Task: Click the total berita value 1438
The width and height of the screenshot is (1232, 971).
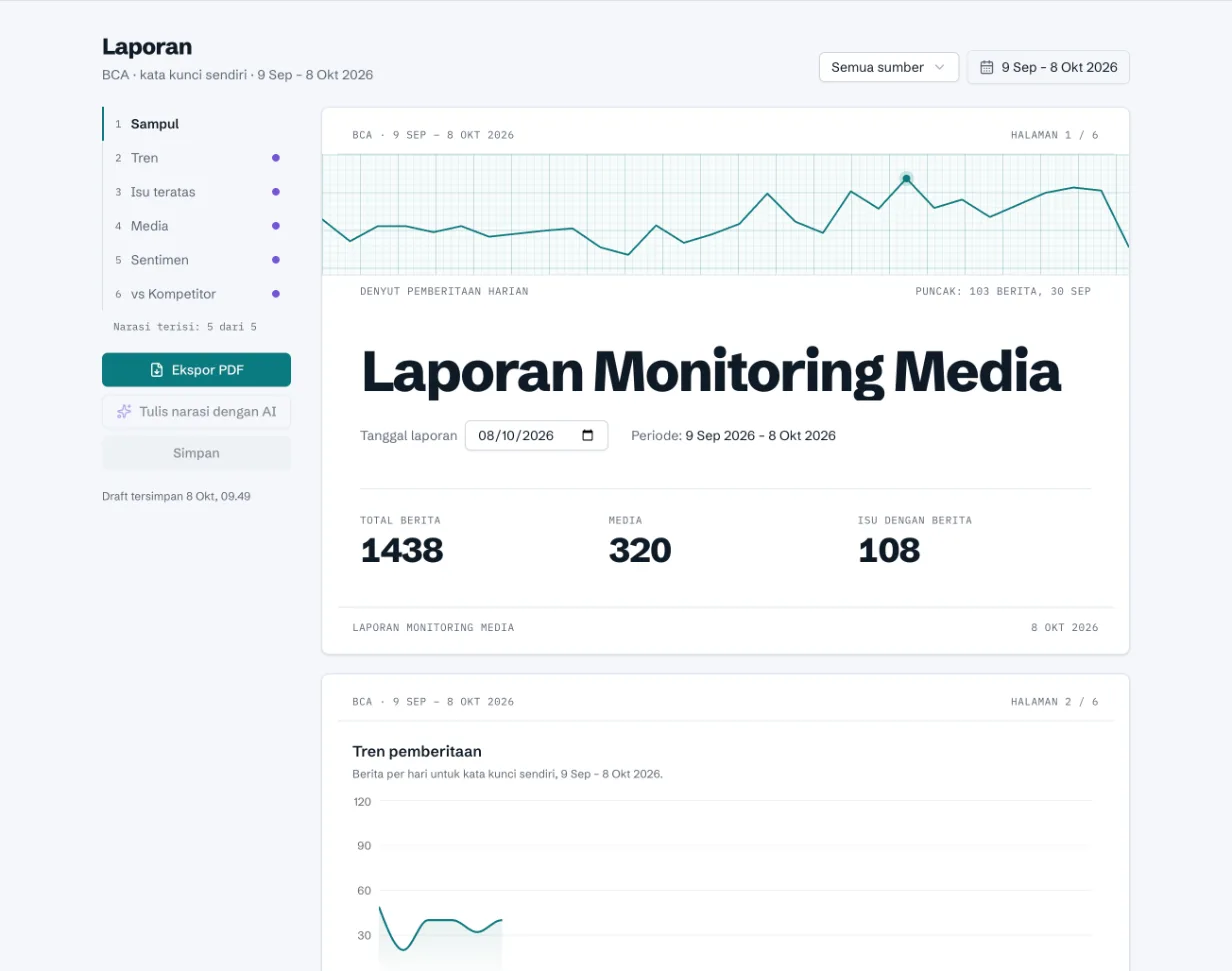Action: (x=402, y=550)
